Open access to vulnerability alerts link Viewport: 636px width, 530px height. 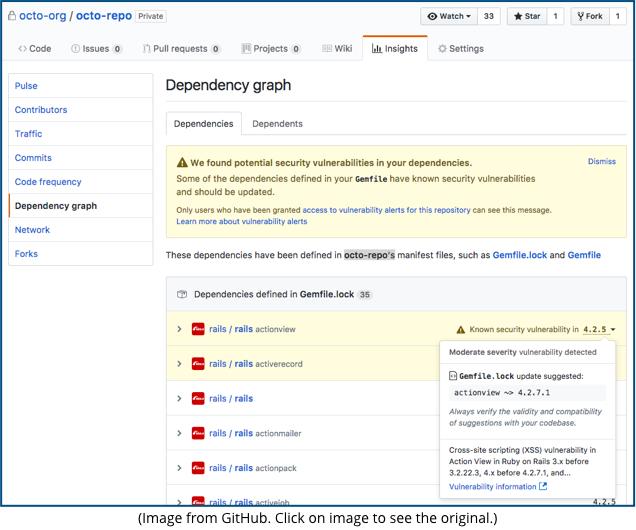coord(386,210)
